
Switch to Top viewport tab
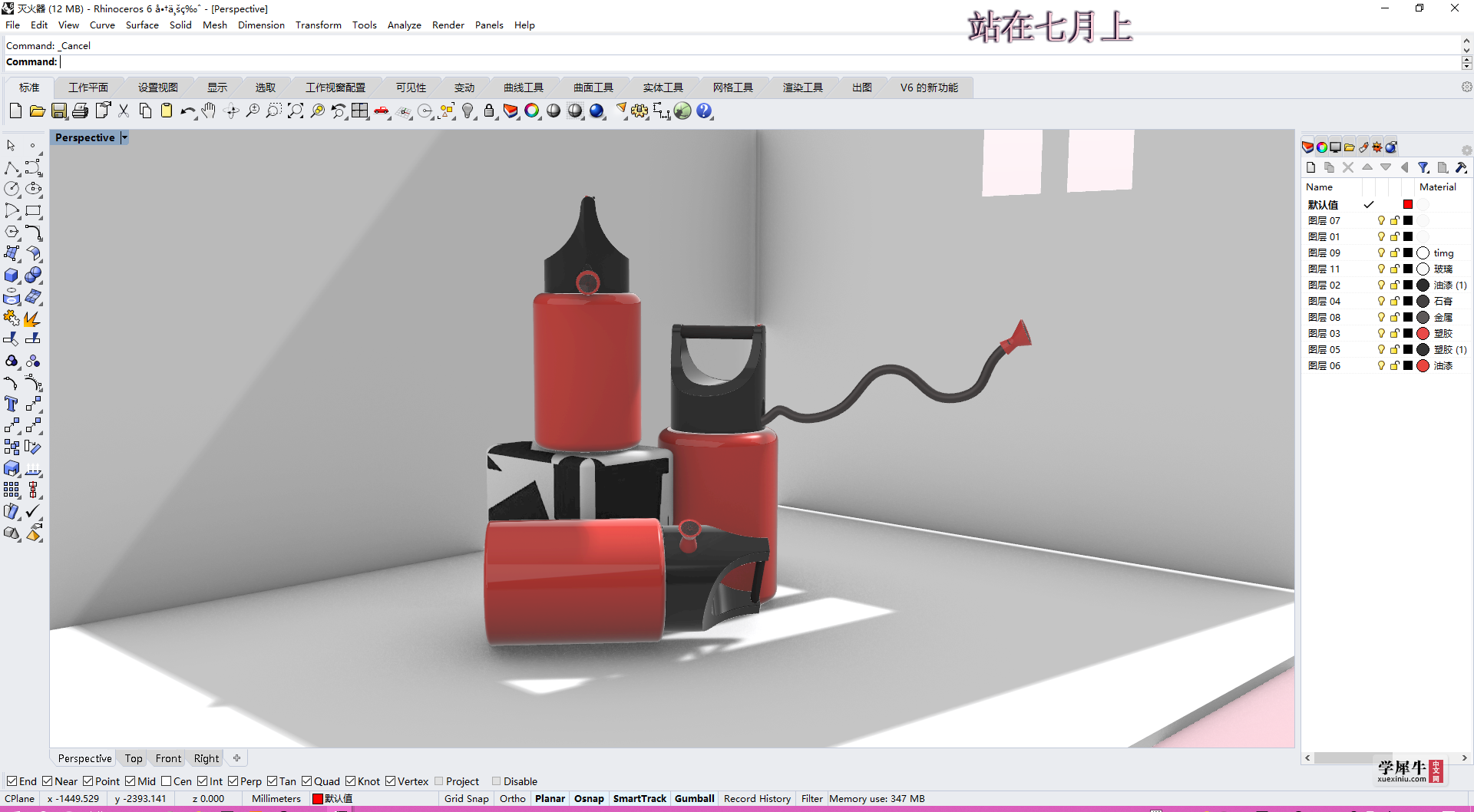[x=134, y=758]
